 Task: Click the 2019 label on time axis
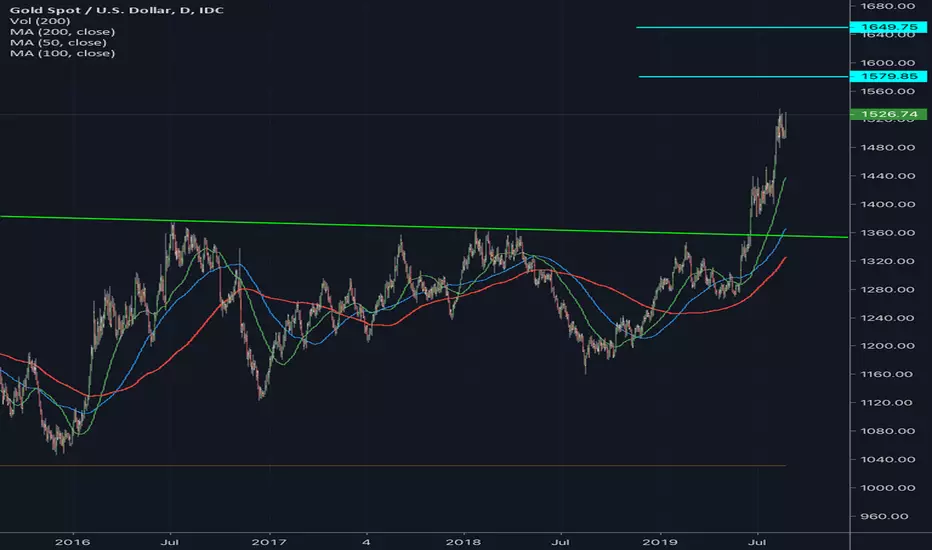click(659, 542)
